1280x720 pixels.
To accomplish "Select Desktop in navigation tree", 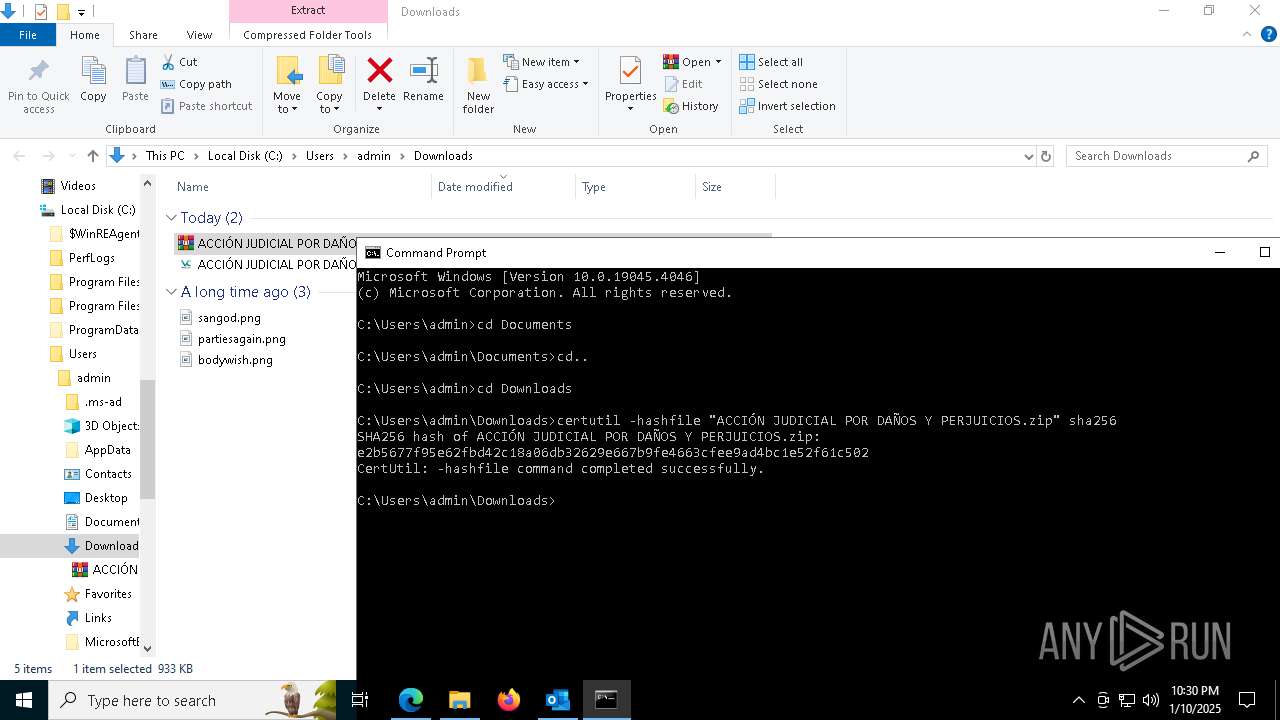I will pos(106,498).
